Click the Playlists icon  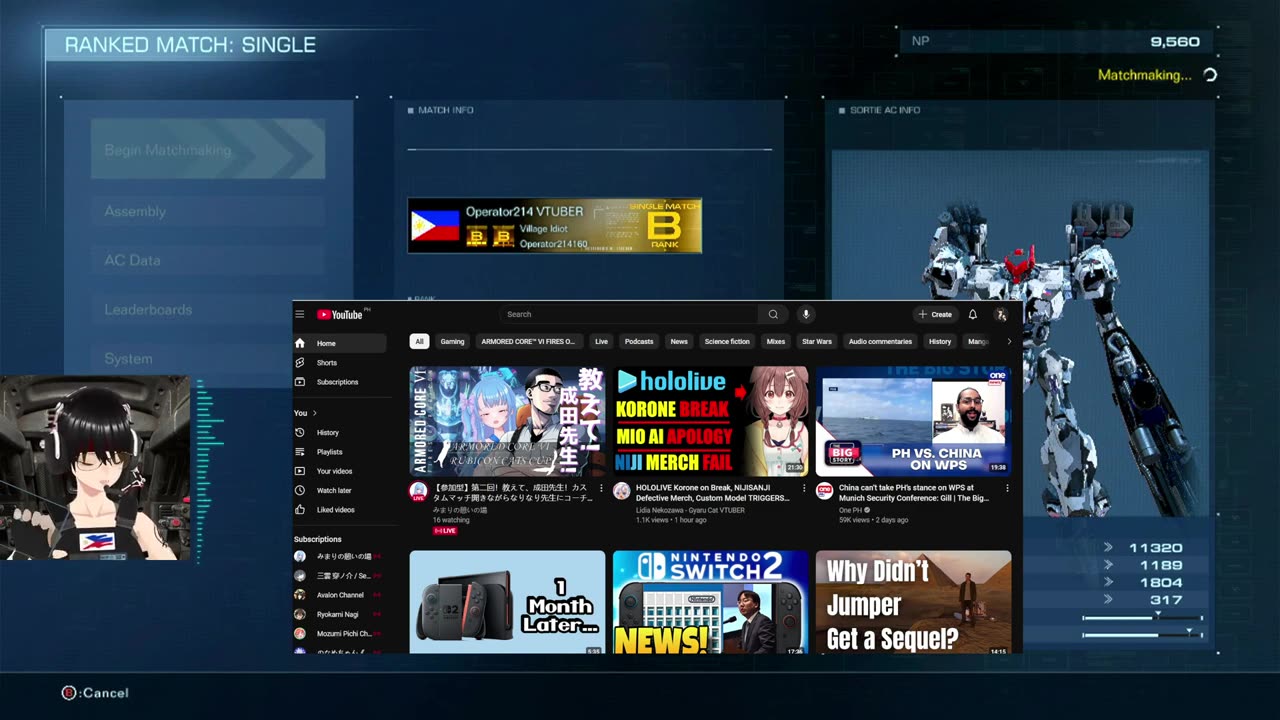[x=300, y=451]
